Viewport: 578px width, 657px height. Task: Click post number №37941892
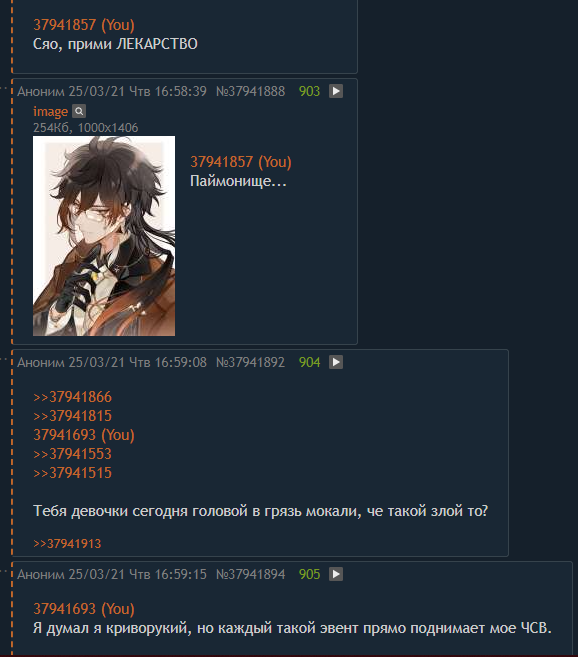click(250, 362)
